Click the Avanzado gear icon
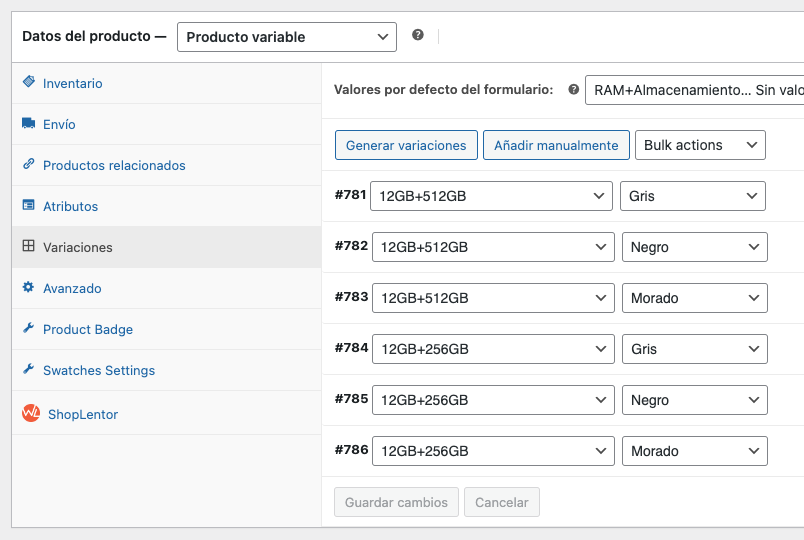 (x=29, y=288)
